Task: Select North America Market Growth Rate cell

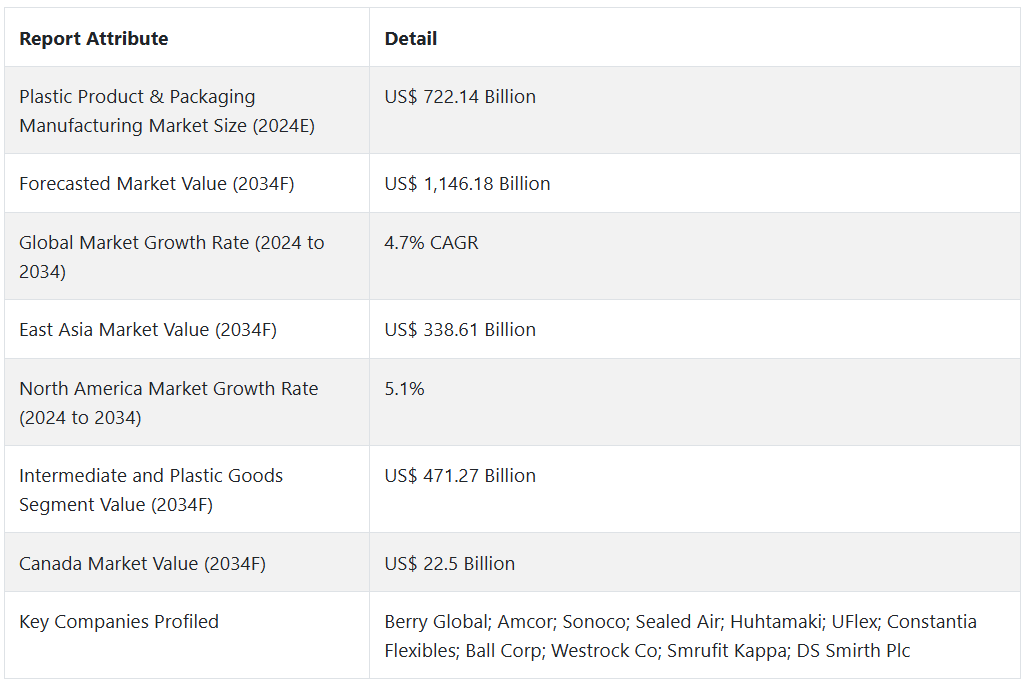Action: coord(168,403)
